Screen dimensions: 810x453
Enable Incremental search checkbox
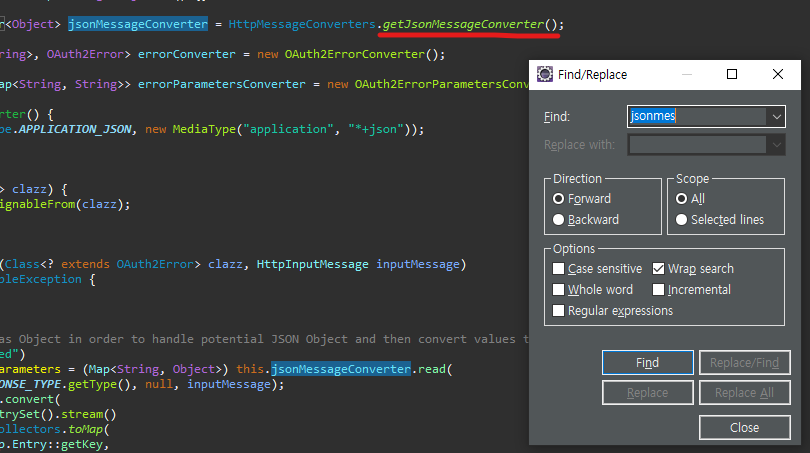(658, 290)
